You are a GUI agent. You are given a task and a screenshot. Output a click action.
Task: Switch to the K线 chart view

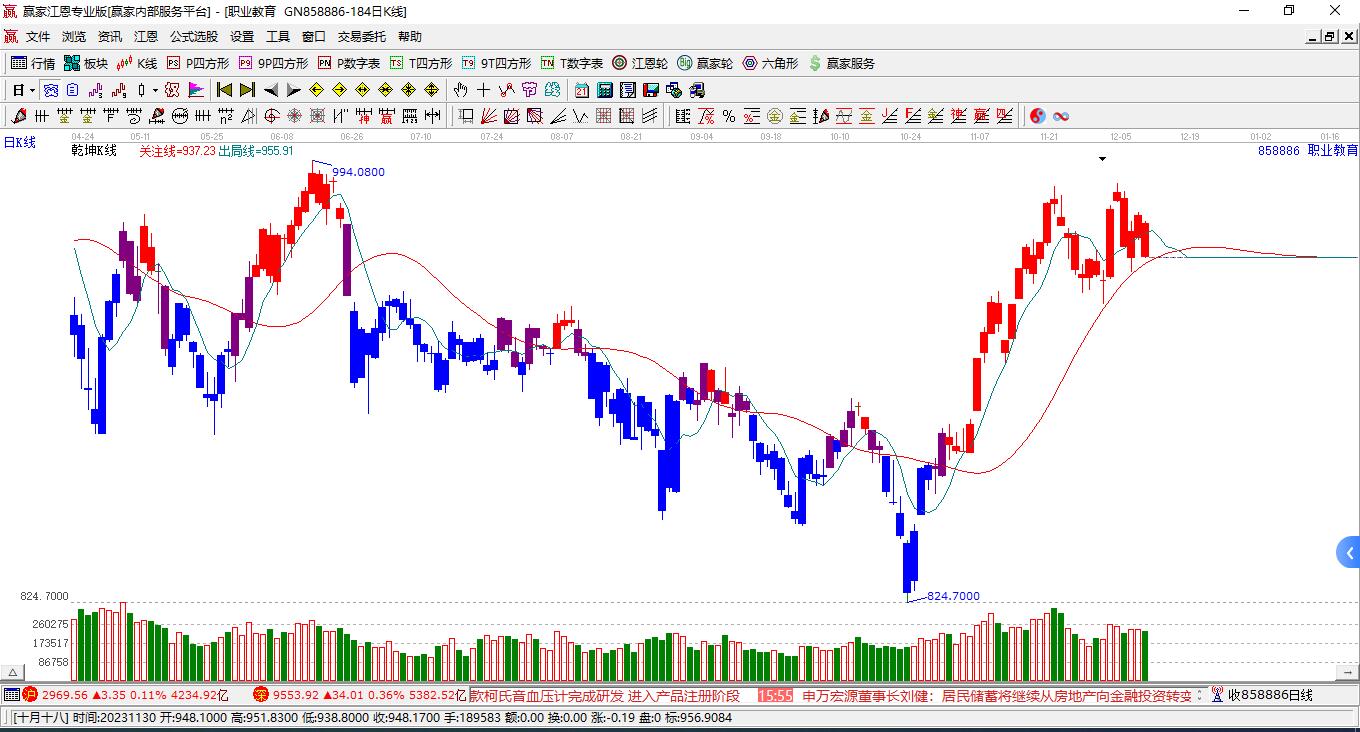pos(137,63)
